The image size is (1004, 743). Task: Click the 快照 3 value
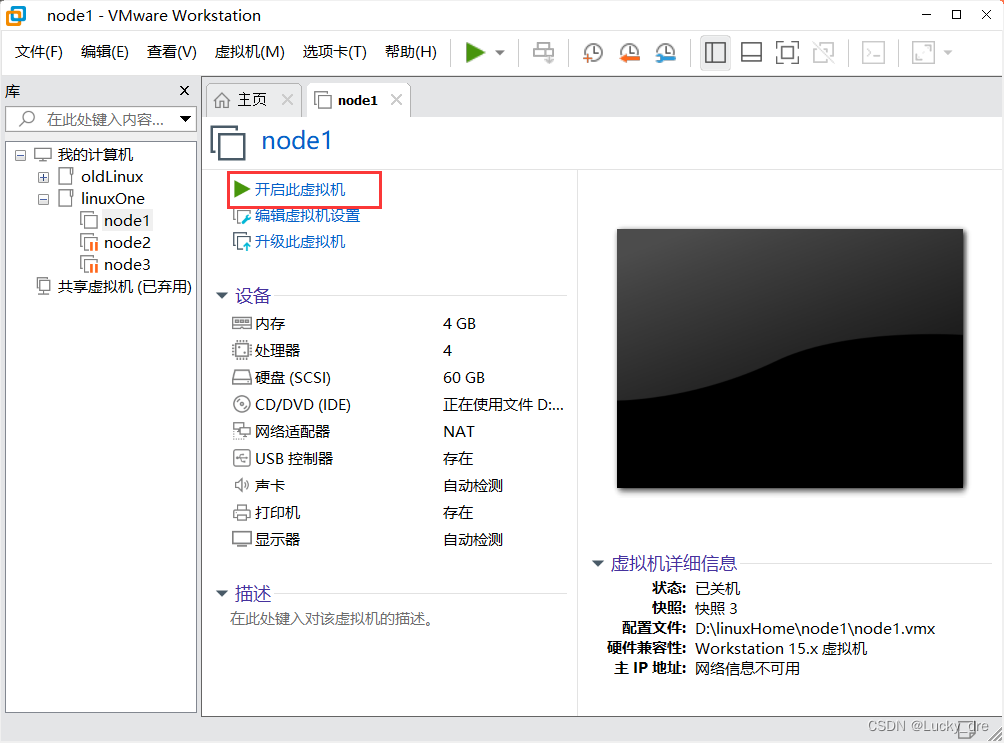click(x=716, y=608)
